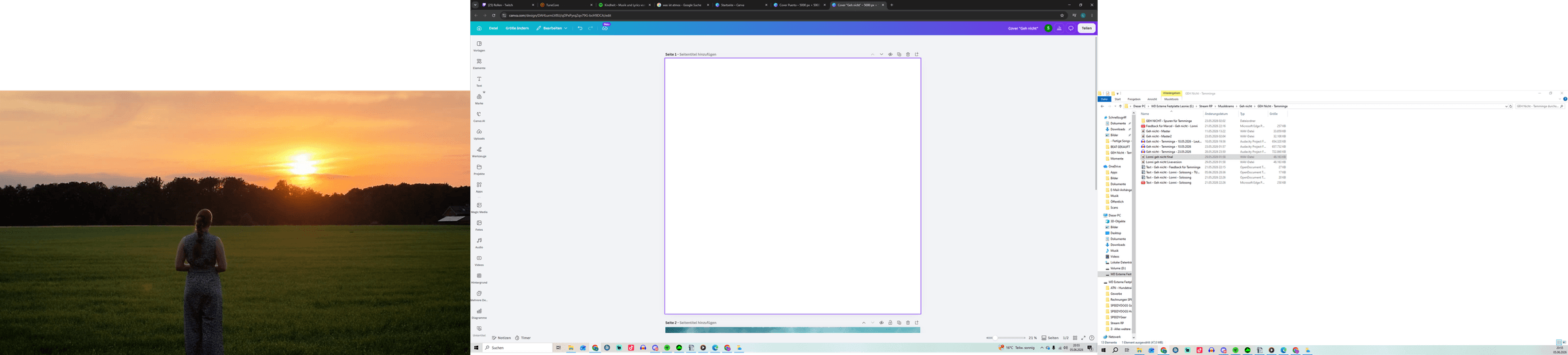Open the grid view icon in Canva footer
1568x355 pixels.
1075,338
